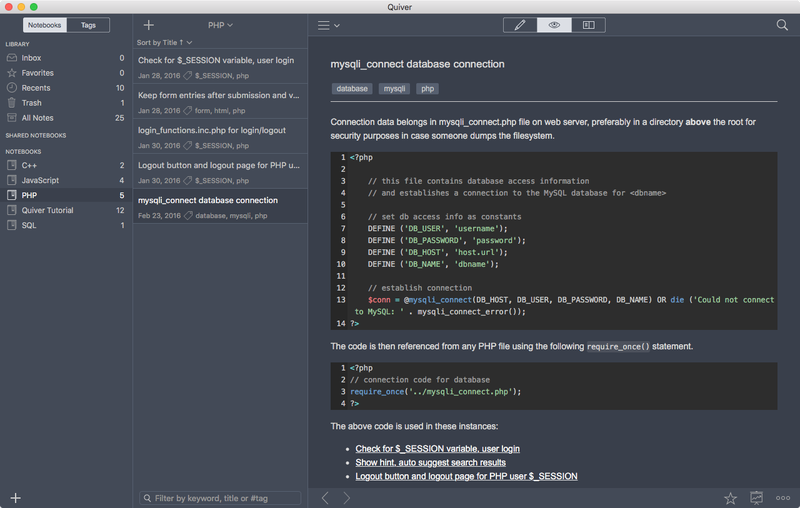This screenshot has height=508, width=800.
Task: Open Favorites in library
Action: [66, 73]
